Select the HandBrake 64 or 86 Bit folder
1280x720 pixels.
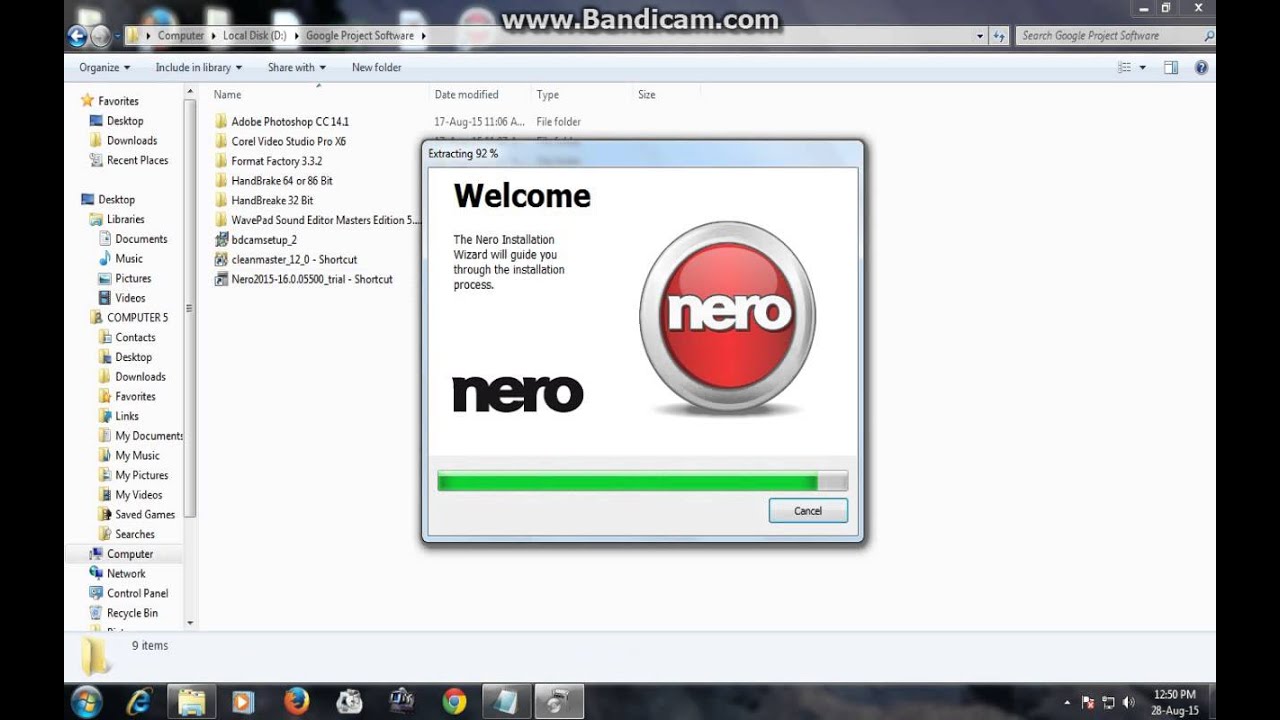tap(282, 181)
